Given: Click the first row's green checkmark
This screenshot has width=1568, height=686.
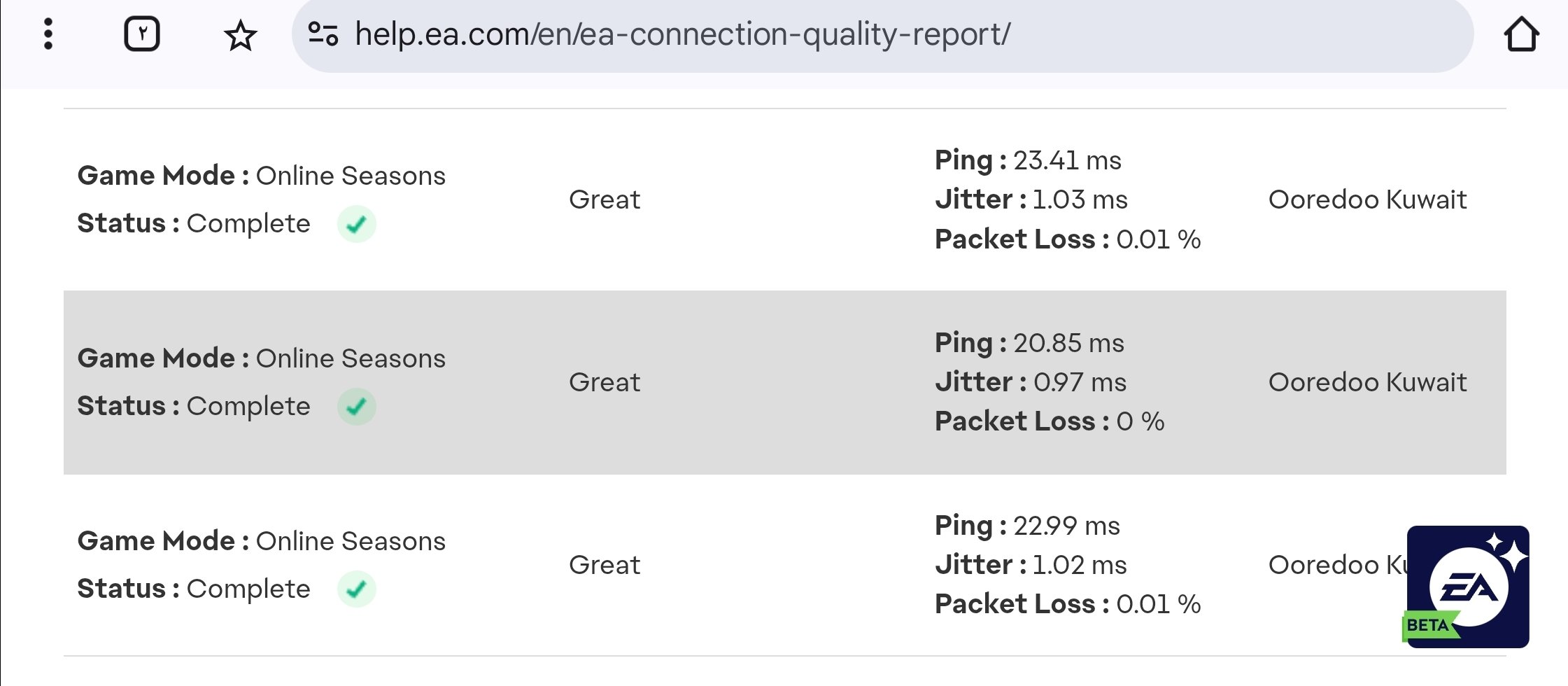Looking at the screenshot, I should (357, 224).
